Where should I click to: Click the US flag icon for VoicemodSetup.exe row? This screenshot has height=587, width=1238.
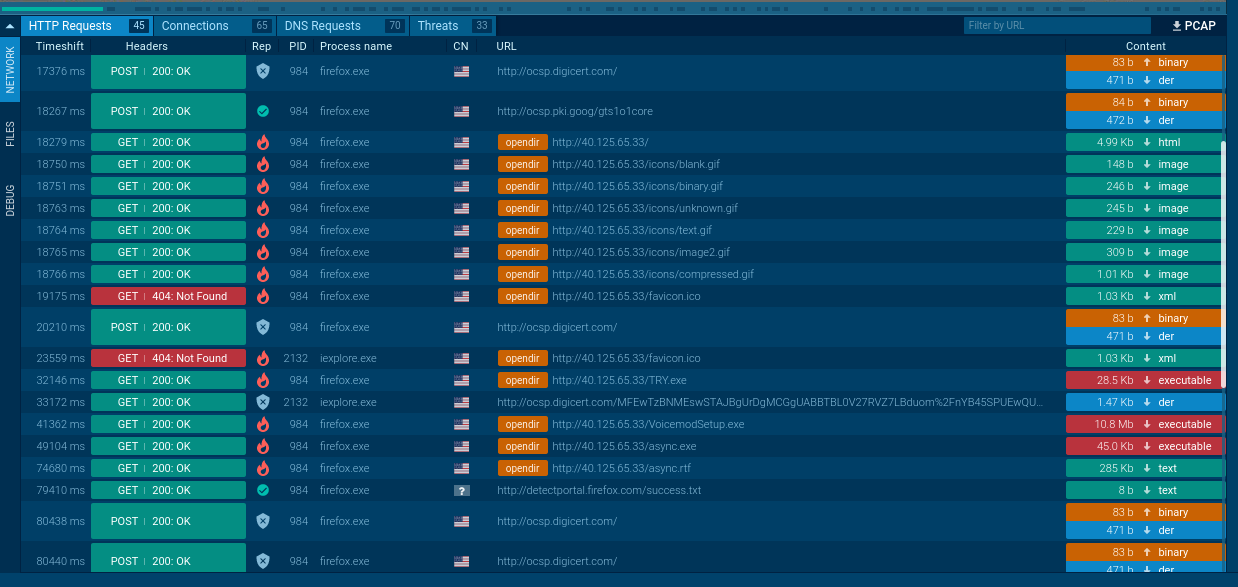point(461,424)
